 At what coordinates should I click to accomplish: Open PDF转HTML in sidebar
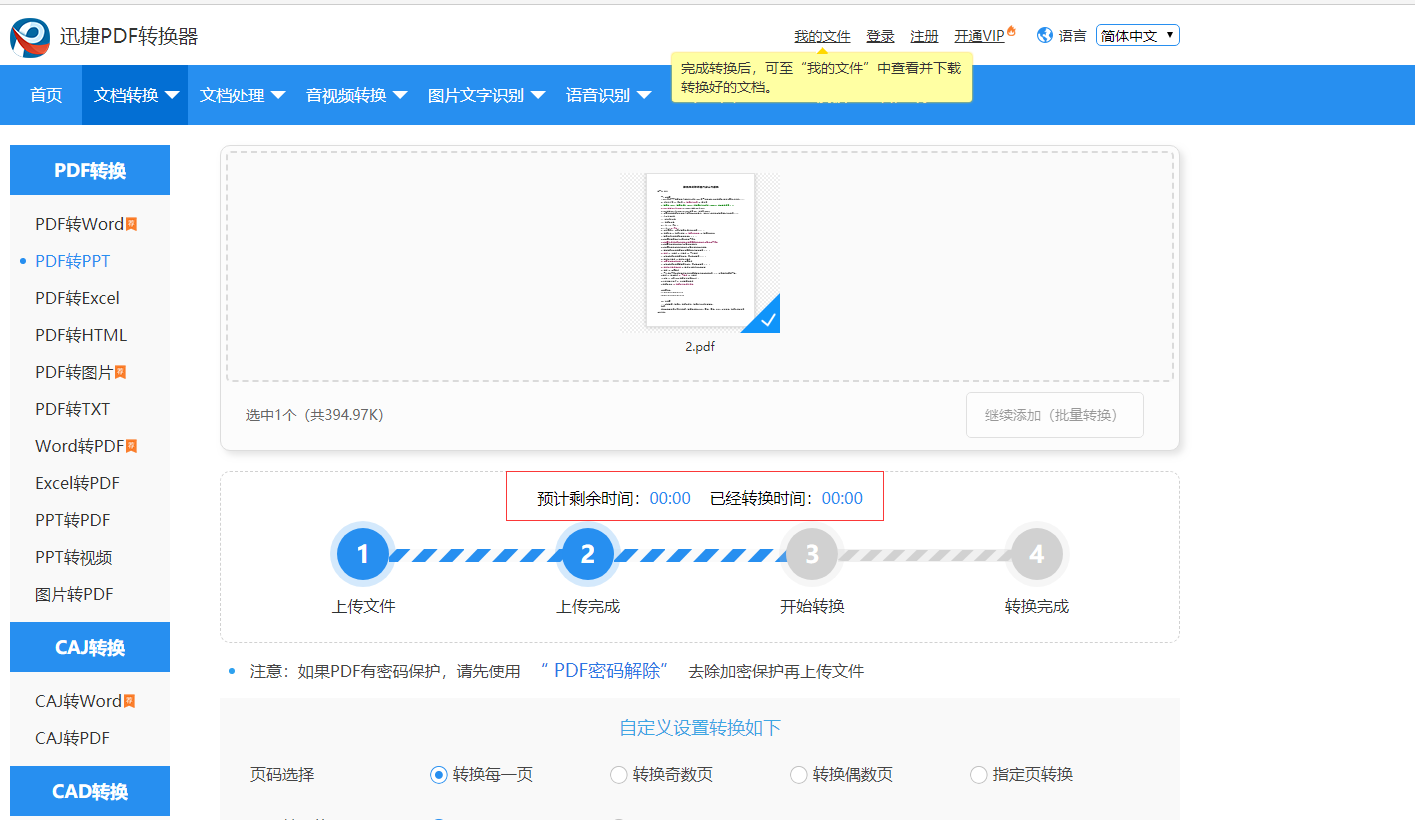(81, 335)
